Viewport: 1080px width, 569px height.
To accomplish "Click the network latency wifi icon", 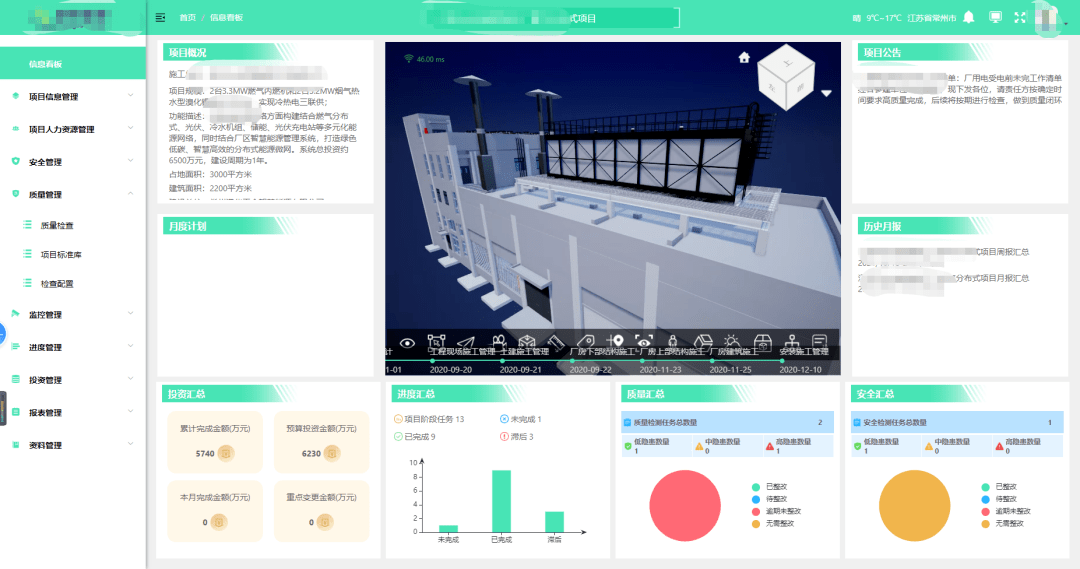I will [x=408, y=59].
